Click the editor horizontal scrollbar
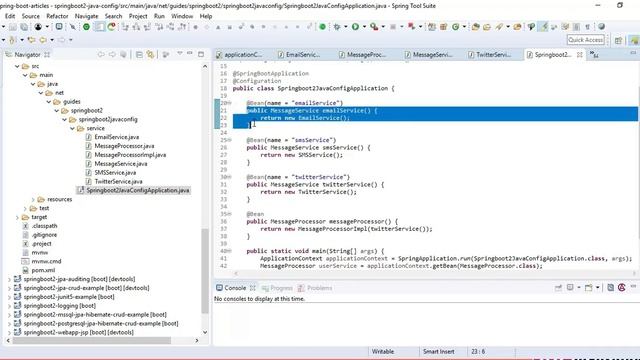 [434, 273]
